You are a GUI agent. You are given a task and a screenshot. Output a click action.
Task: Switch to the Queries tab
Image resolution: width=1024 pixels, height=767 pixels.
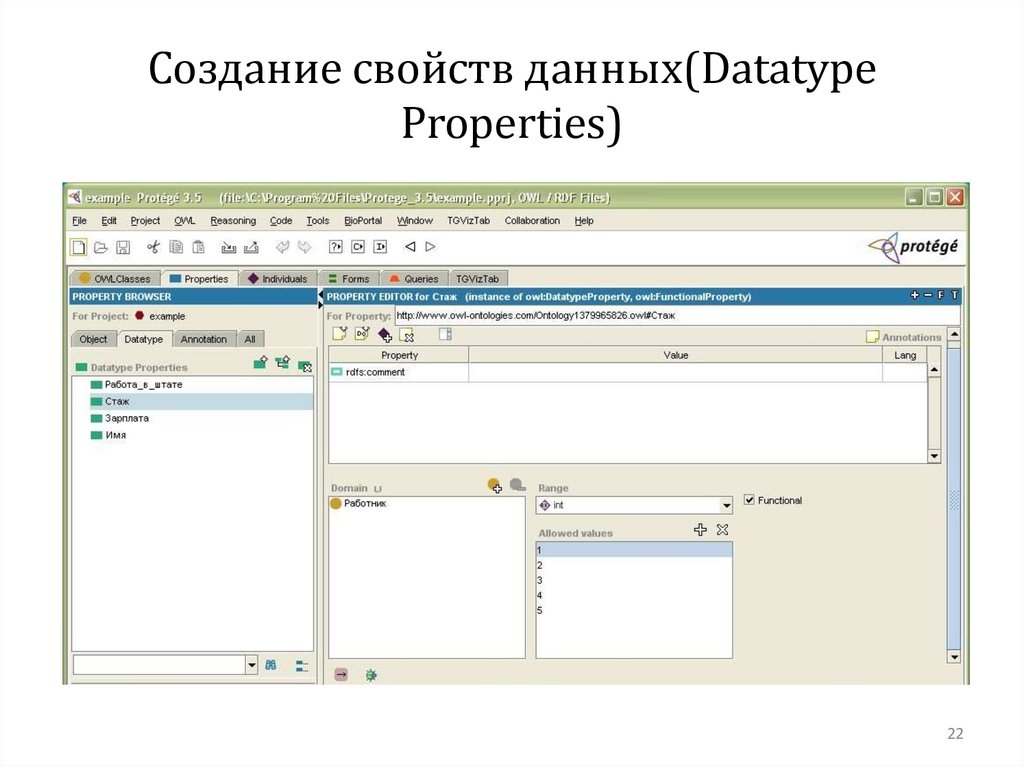tap(414, 278)
